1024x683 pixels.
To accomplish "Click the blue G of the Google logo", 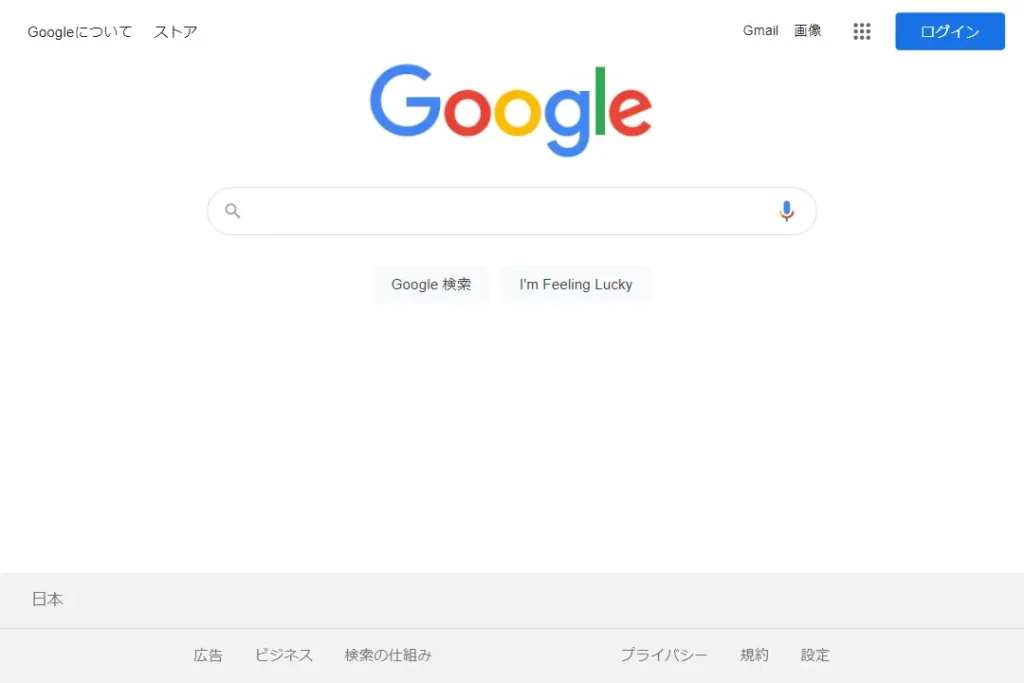I will coord(406,100).
